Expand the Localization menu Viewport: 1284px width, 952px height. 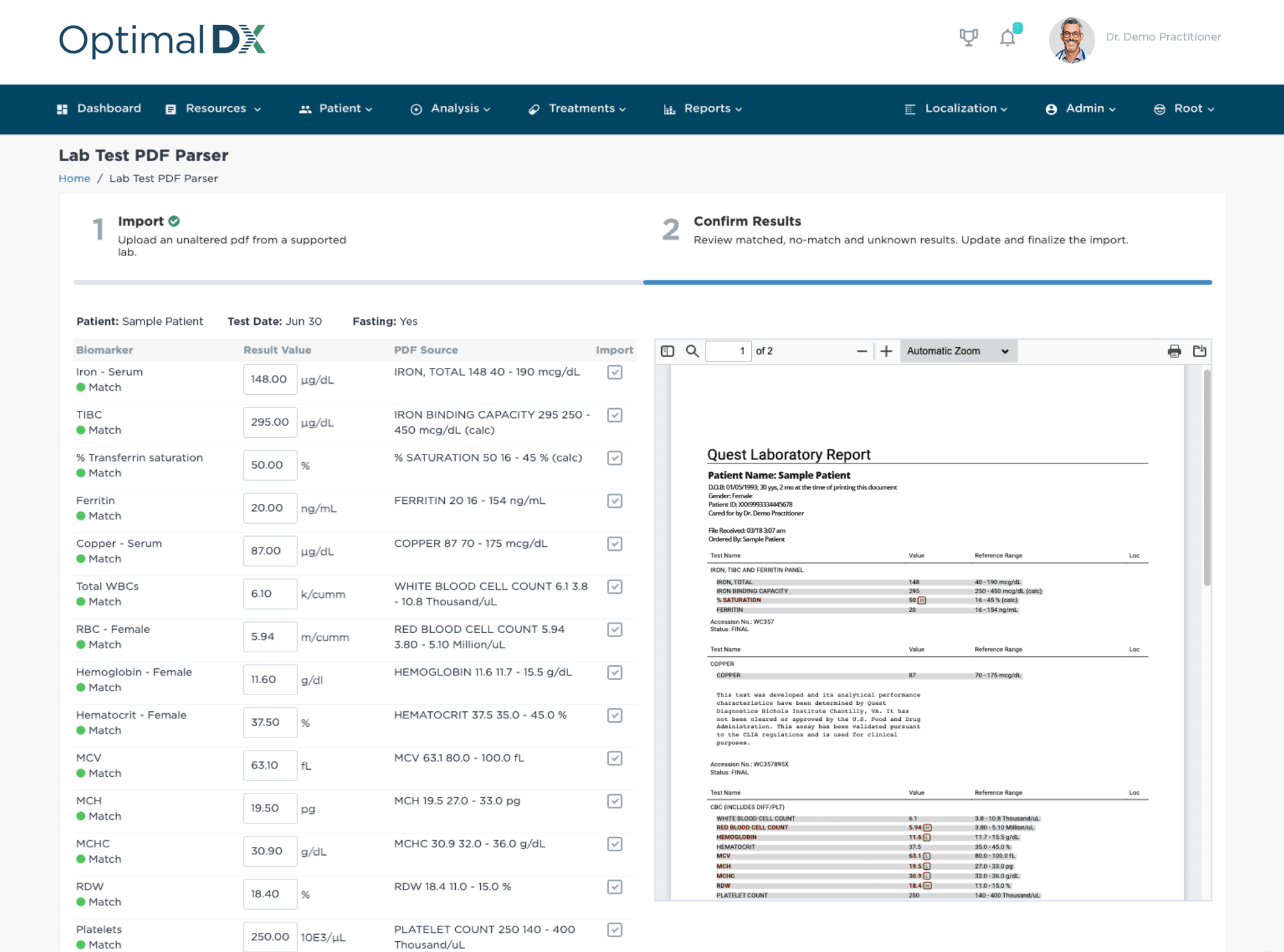[x=957, y=108]
